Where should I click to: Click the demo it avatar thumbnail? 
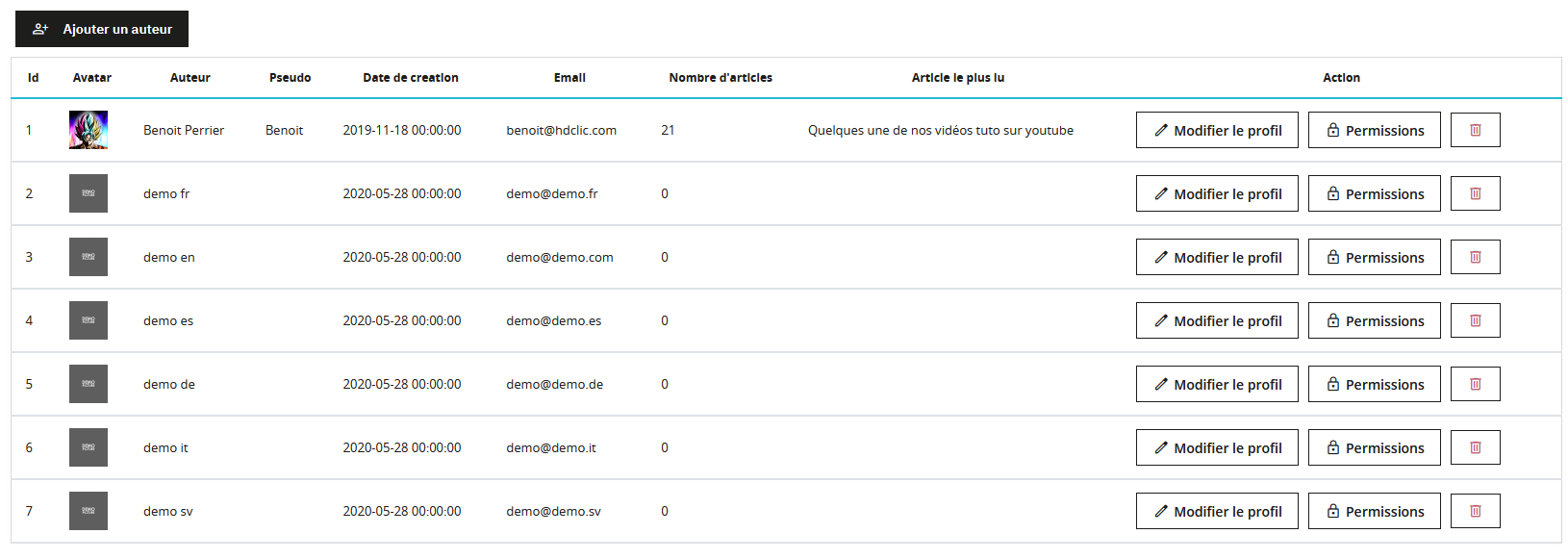pos(89,447)
